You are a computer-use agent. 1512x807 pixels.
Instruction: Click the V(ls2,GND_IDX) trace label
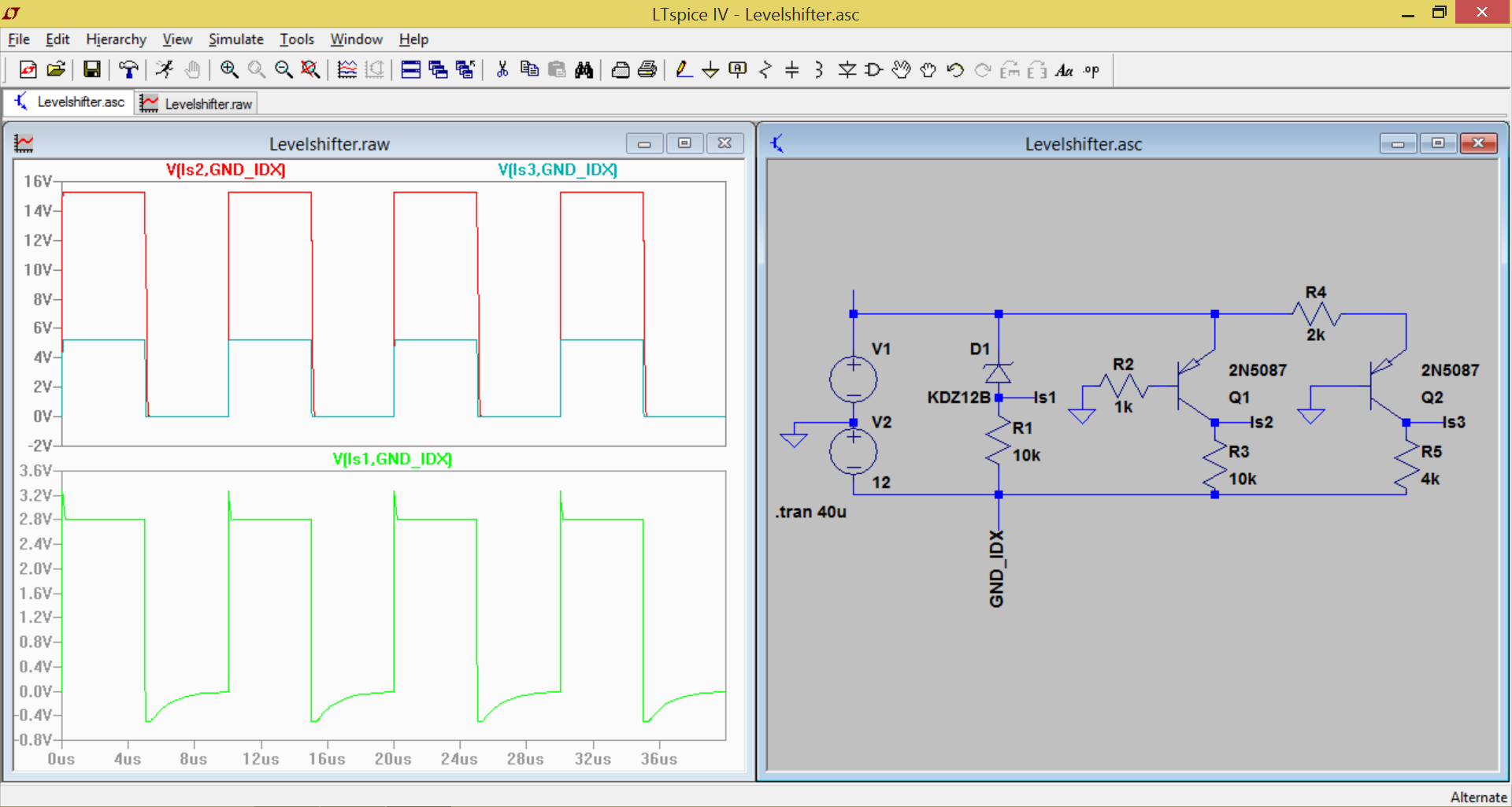coord(225,169)
